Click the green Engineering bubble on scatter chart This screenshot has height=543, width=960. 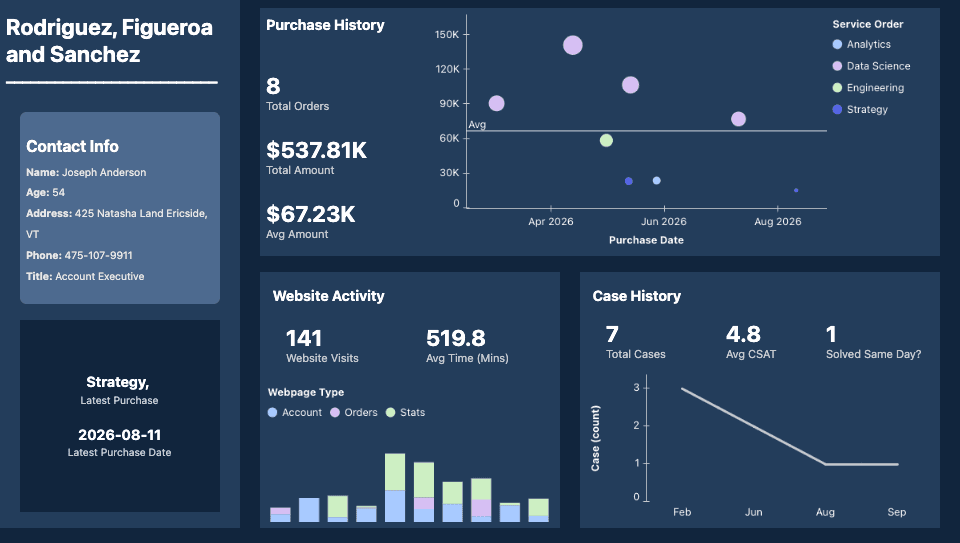(x=606, y=140)
